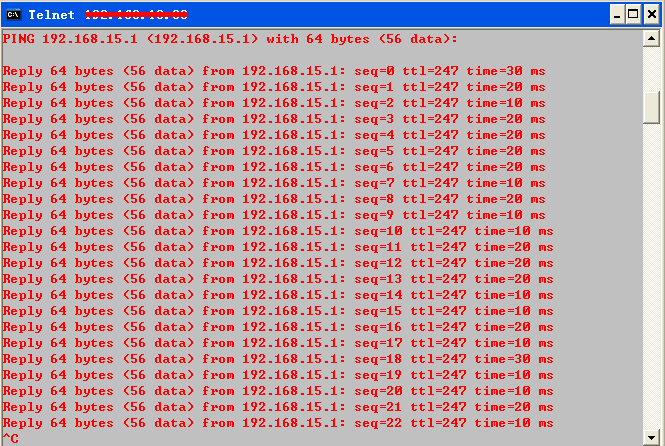Select the reply line with seq=22
This screenshot has width=665, height=446.
[x=278, y=423]
